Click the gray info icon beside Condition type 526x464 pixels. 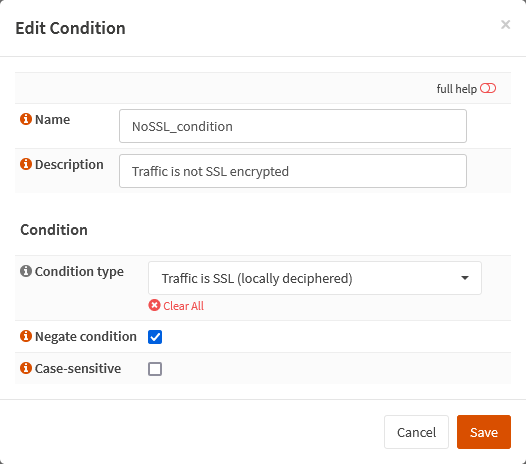pos(26,271)
